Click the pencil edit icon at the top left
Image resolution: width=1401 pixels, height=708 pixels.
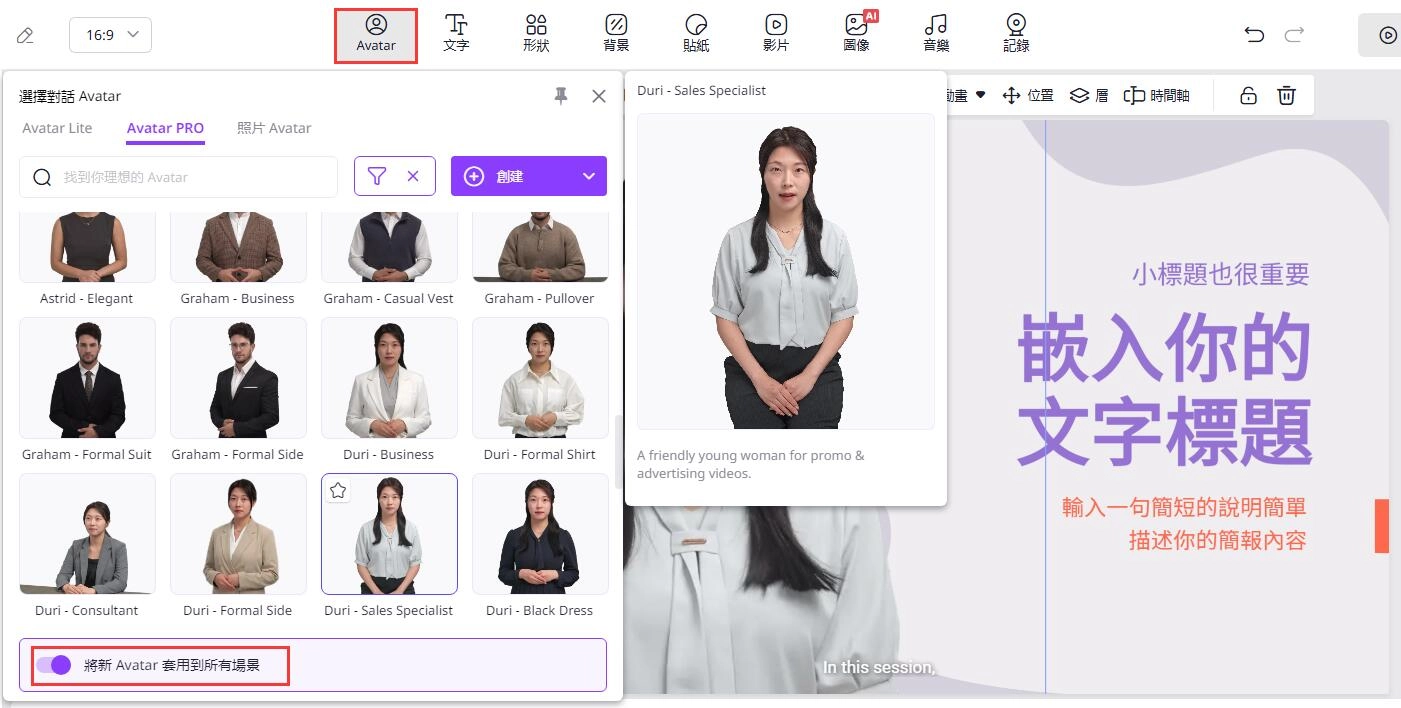pos(26,35)
